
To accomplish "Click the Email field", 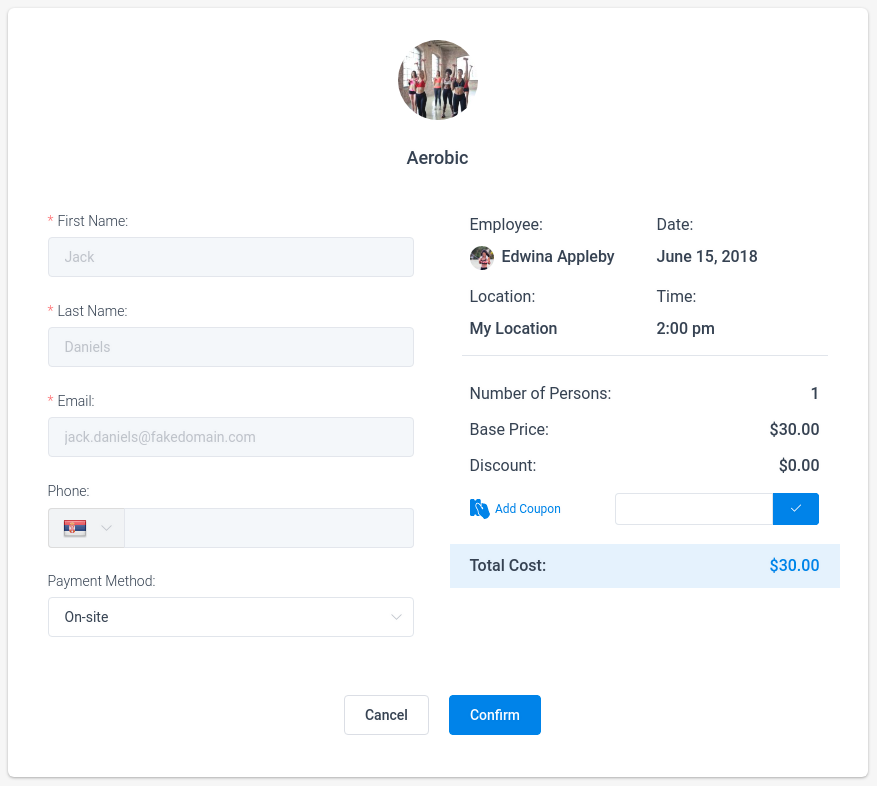I will (x=230, y=437).
